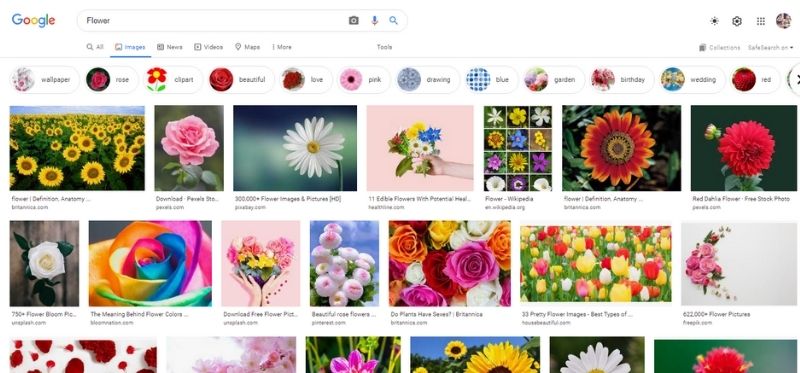Open the rainbow rose thumbnail

pyautogui.click(x=150, y=263)
